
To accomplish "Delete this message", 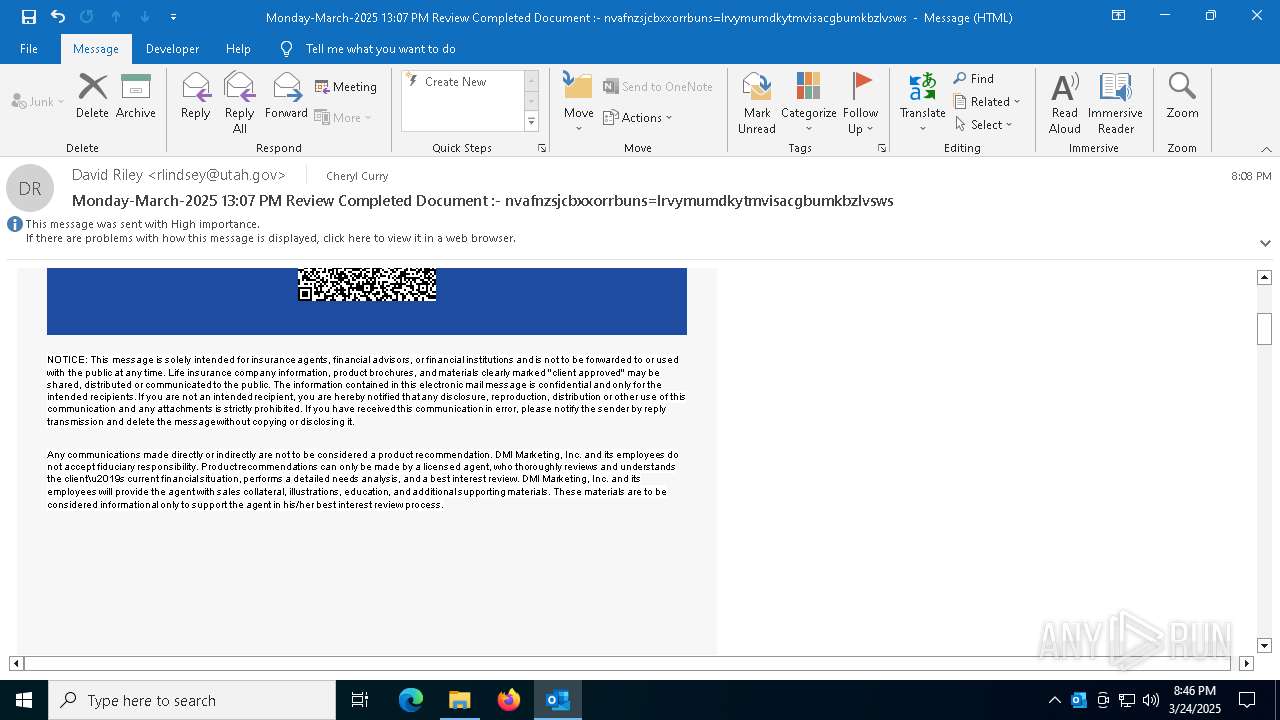I will coord(92,97).
